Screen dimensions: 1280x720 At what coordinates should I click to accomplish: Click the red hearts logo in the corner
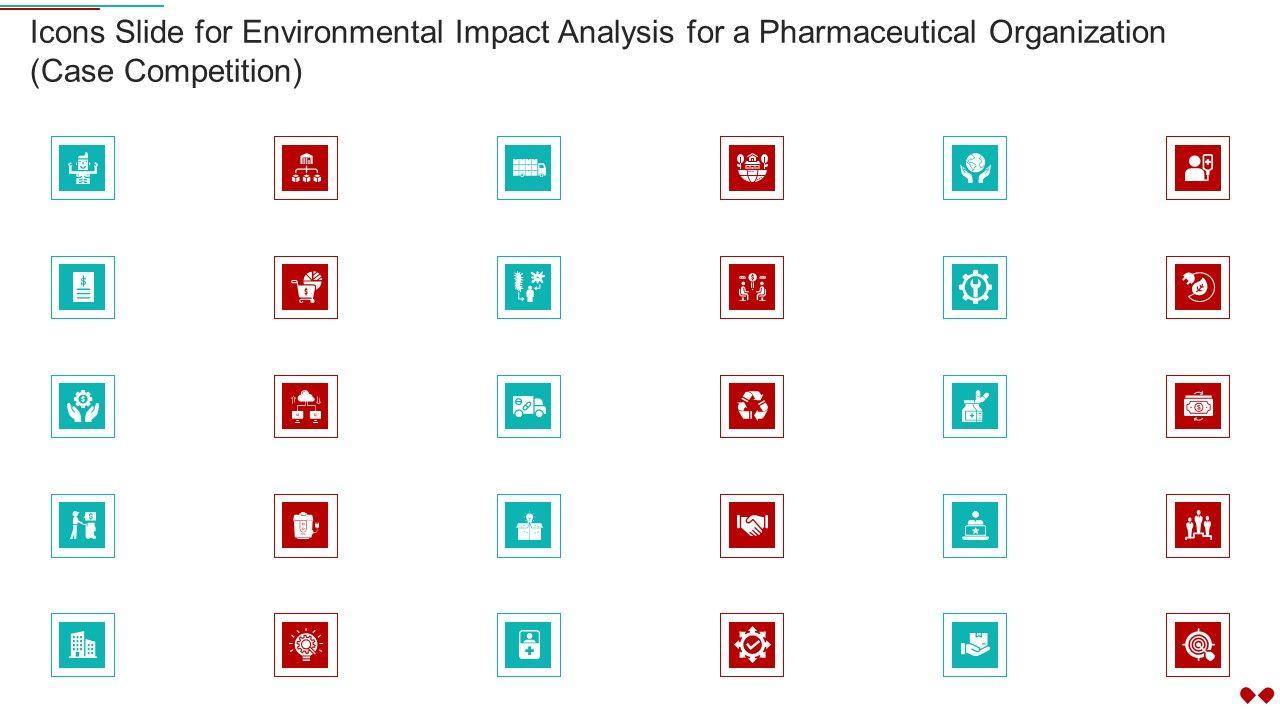pos(1256,695)
